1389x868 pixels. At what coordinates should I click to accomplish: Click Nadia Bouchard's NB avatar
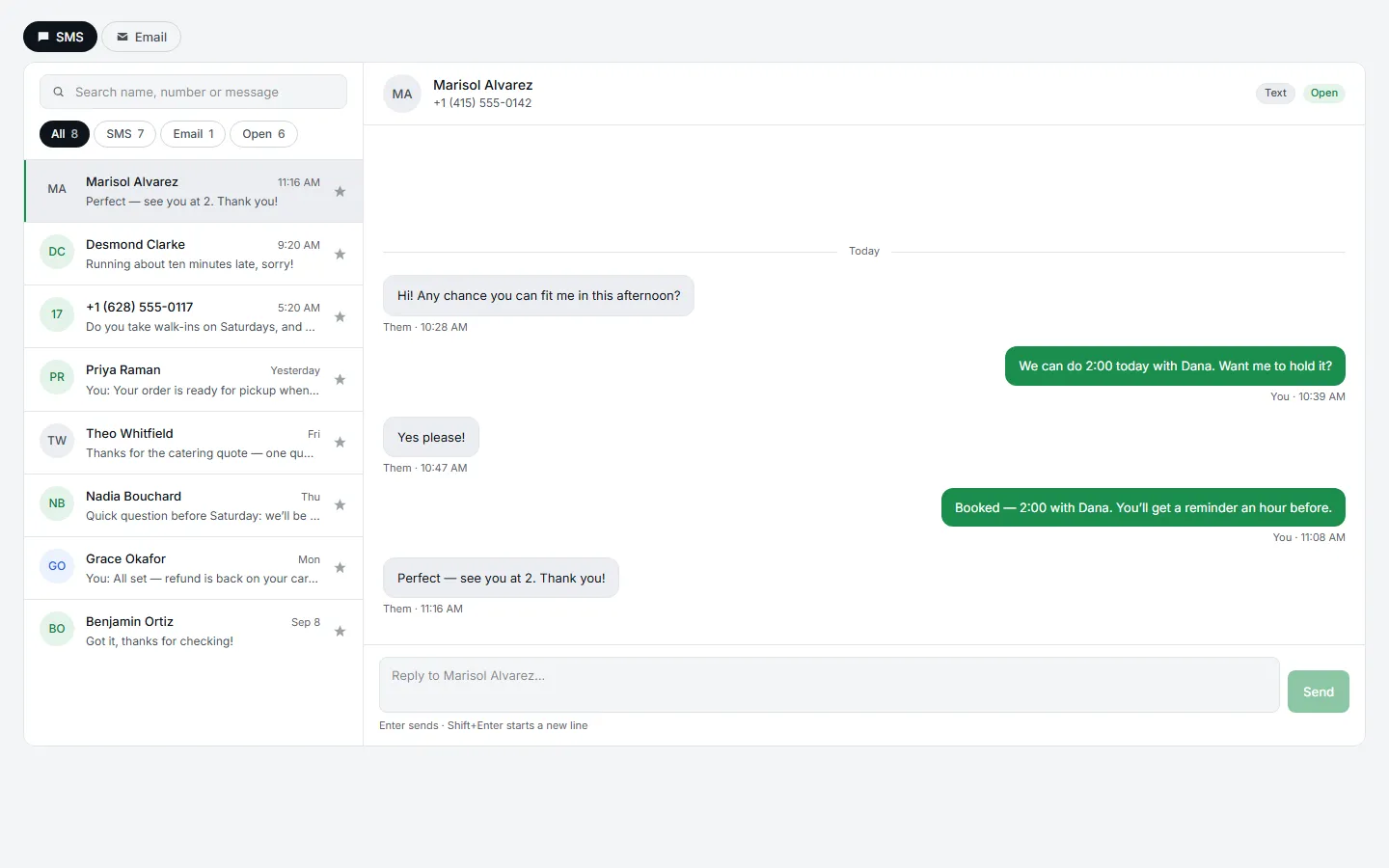point(57,503)
